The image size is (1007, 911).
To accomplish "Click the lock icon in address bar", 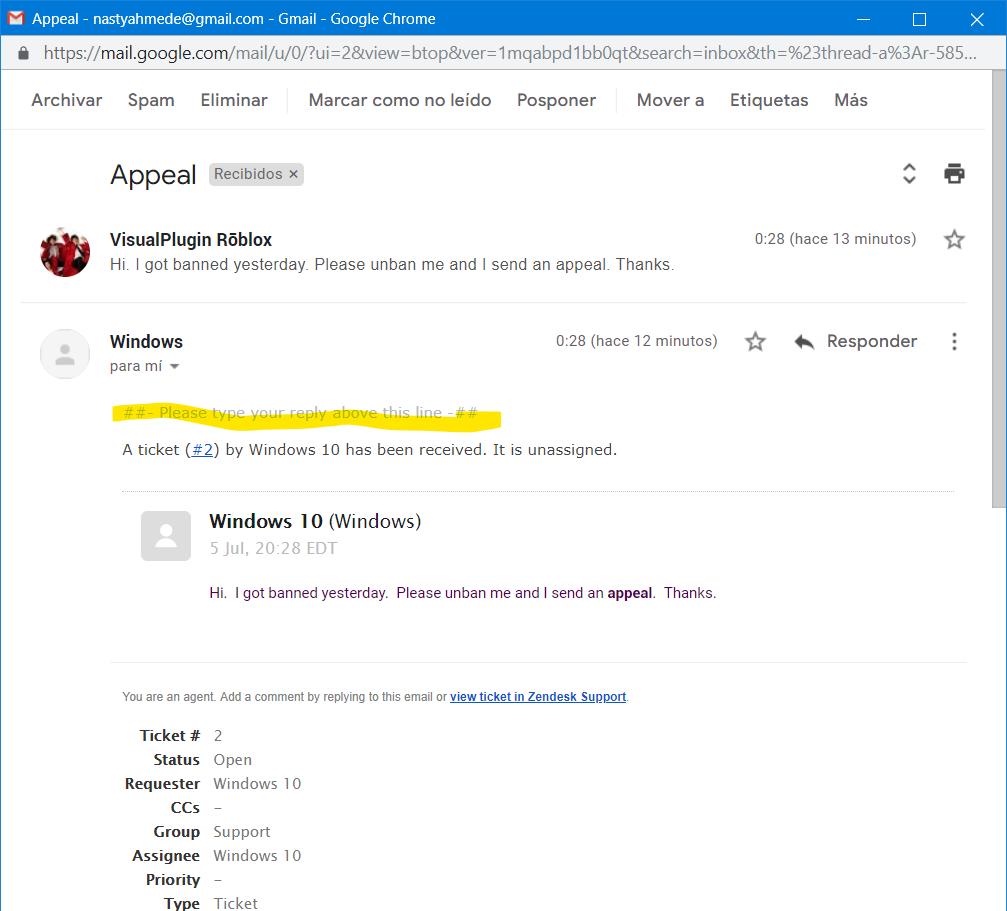I will [x=23, y=53].
